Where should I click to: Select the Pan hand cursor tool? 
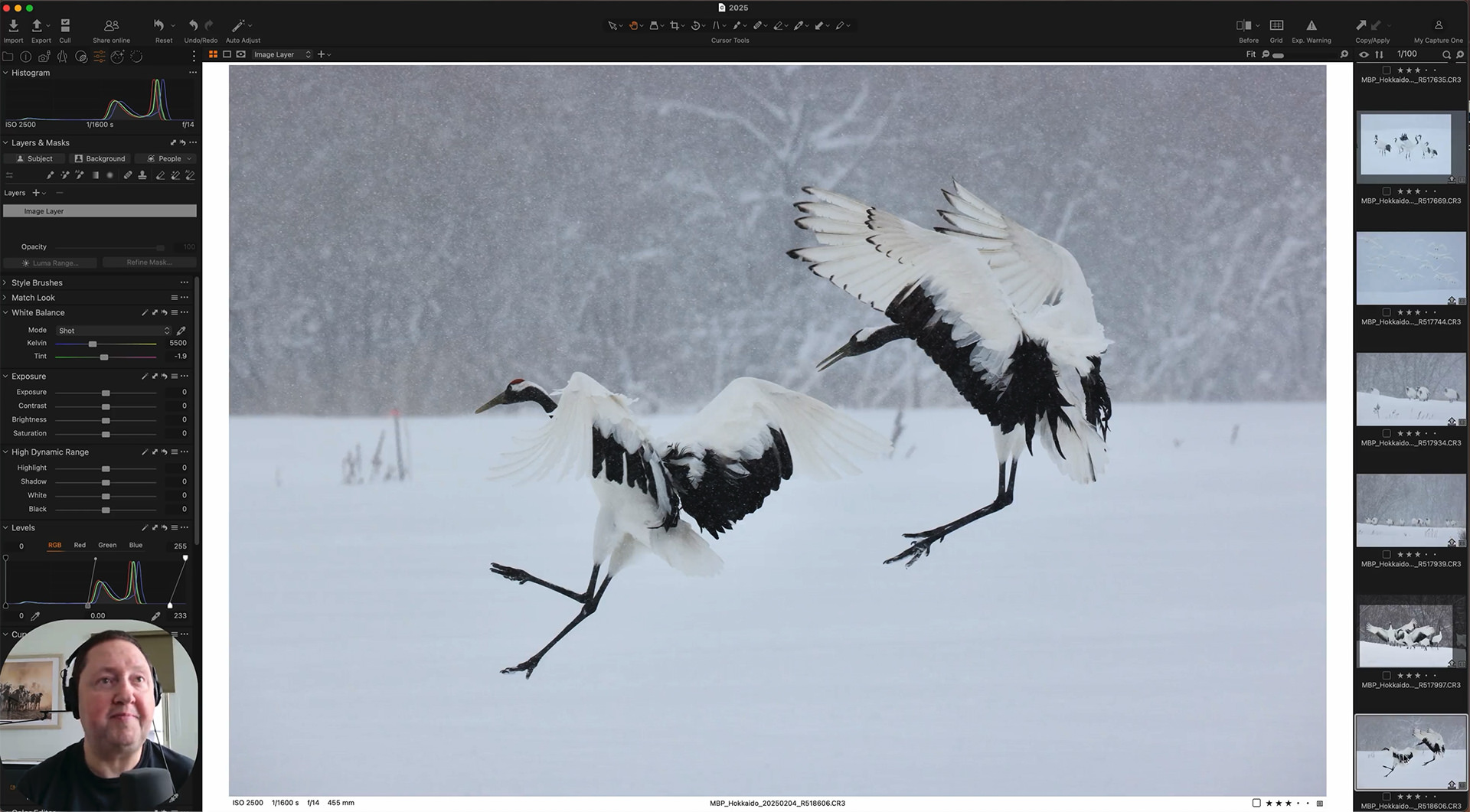pos(633,25)
